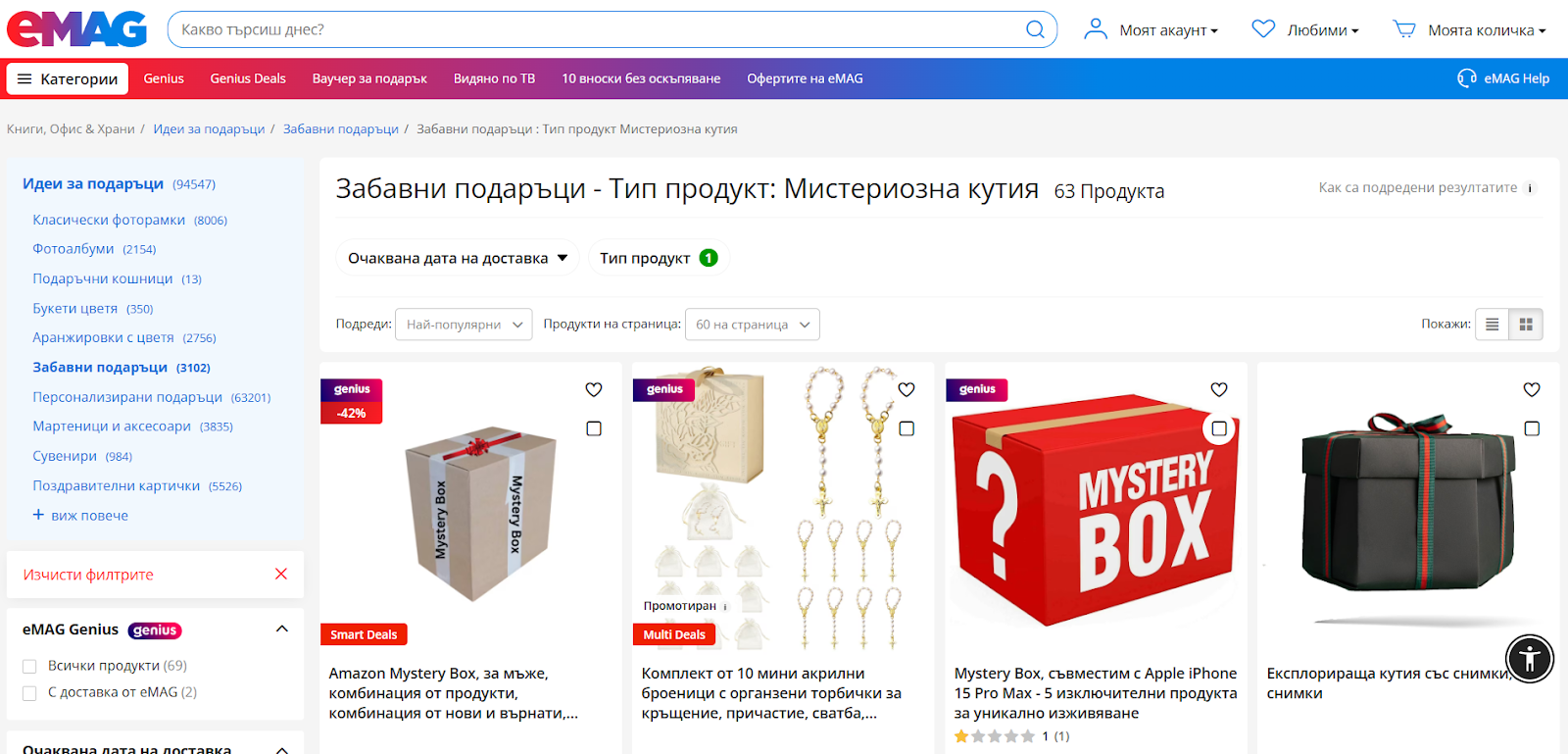1568x754 pixels.
Task: Open 10 вноски без оскъпяване page
Action: (x=641, y=78)
